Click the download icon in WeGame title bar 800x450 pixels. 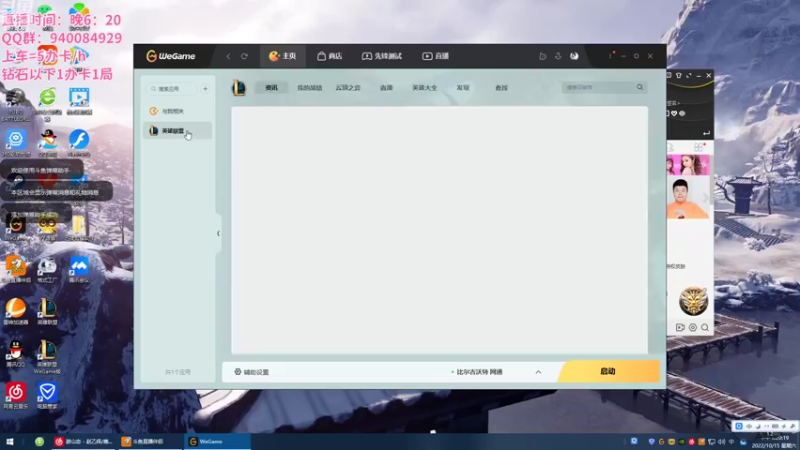tap(558, 56)
